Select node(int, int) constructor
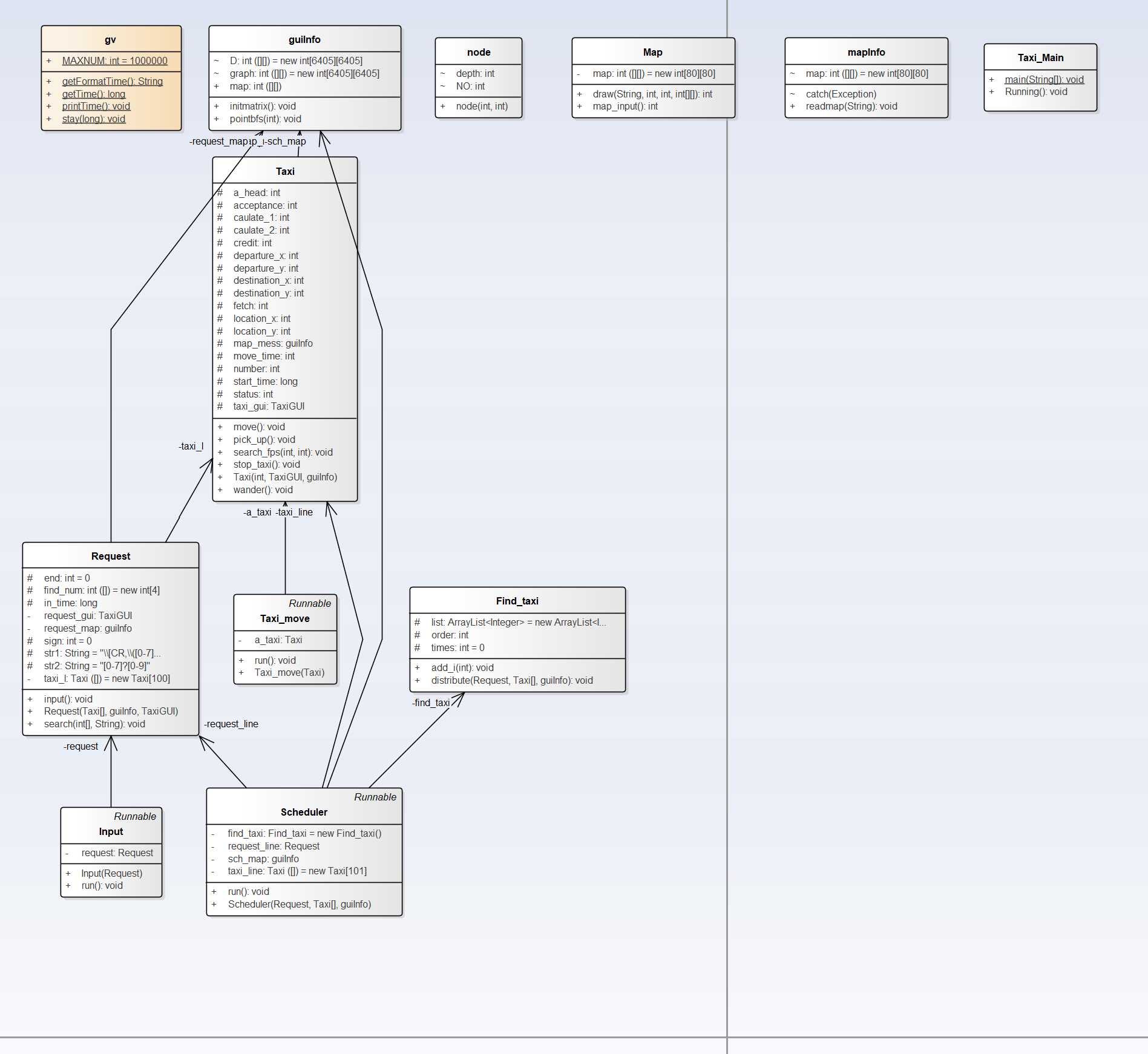This screenshot has height=1054, width=1148. [x=482, y=106]
